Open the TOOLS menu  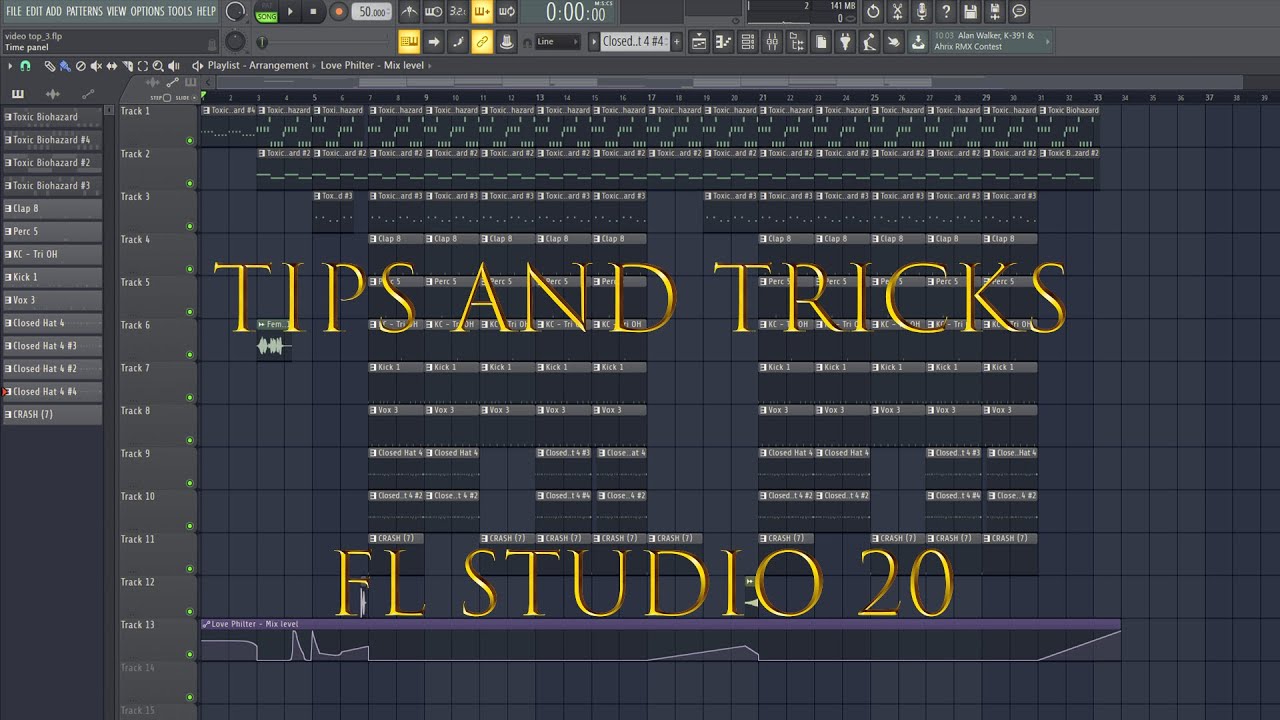click(180, 11)
